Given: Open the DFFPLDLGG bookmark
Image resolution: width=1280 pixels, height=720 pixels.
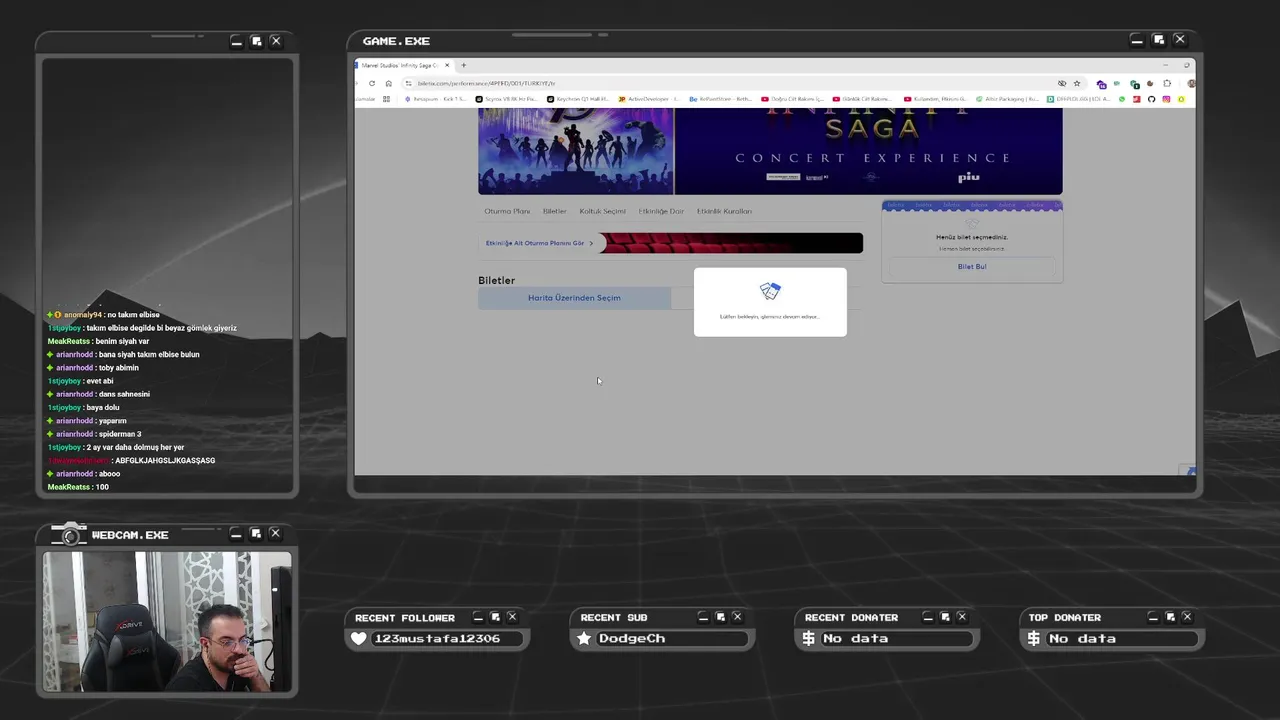Looking at the screenshot, I should (x=1078, y=99).
